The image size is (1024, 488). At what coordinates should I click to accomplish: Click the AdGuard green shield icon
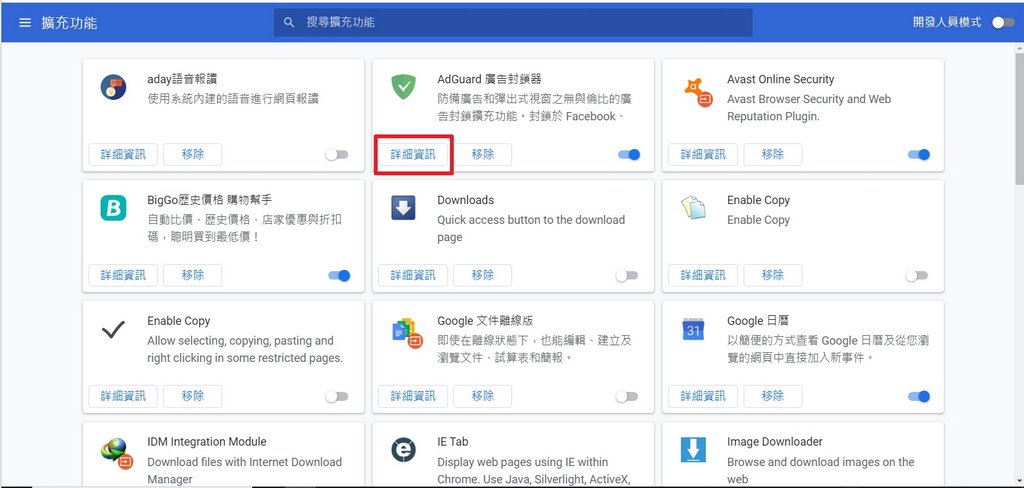[x=403, y=87]
